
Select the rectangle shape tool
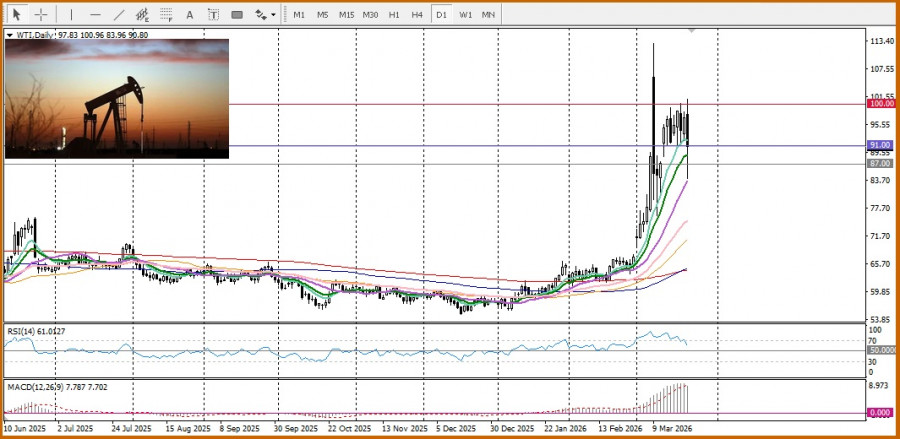(237, 15)
